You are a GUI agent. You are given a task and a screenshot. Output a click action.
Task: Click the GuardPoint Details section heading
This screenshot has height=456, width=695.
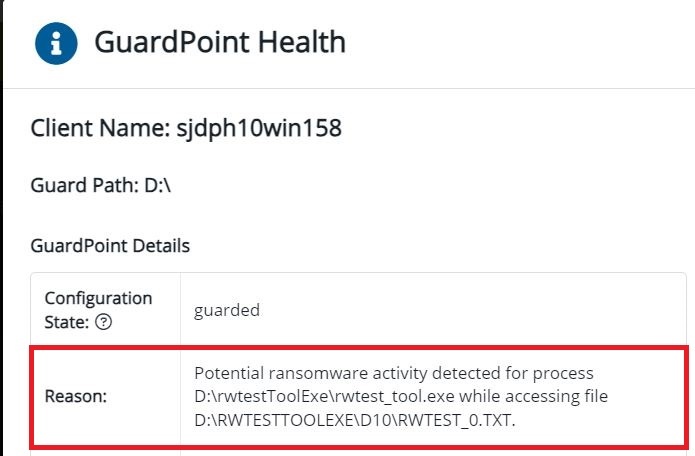click(x=110, y=245)
